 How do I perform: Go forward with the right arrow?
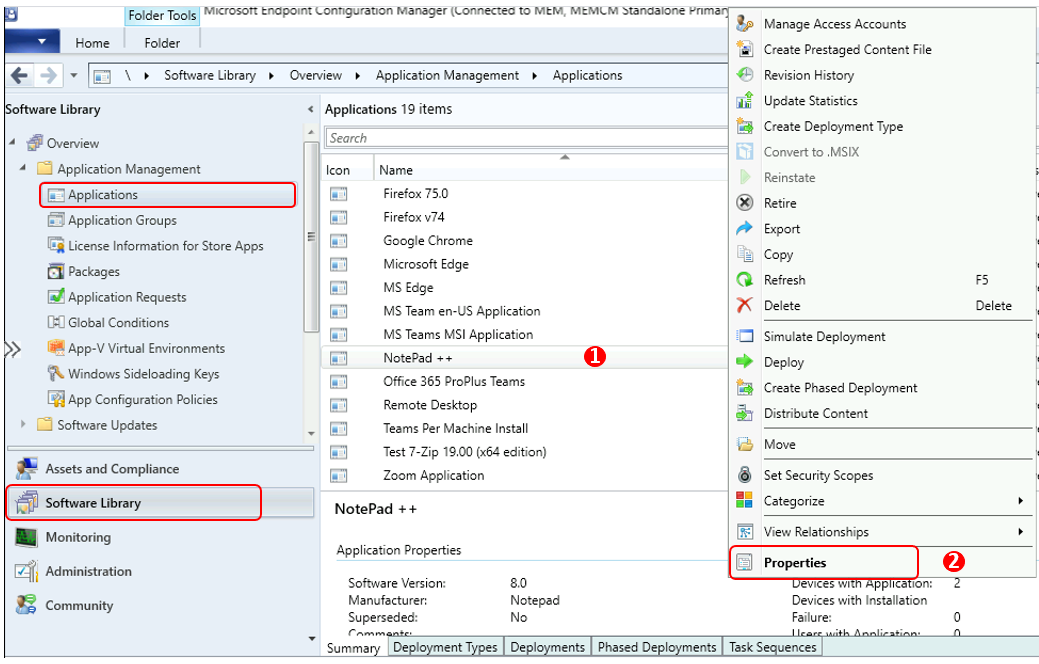[48, 76]
